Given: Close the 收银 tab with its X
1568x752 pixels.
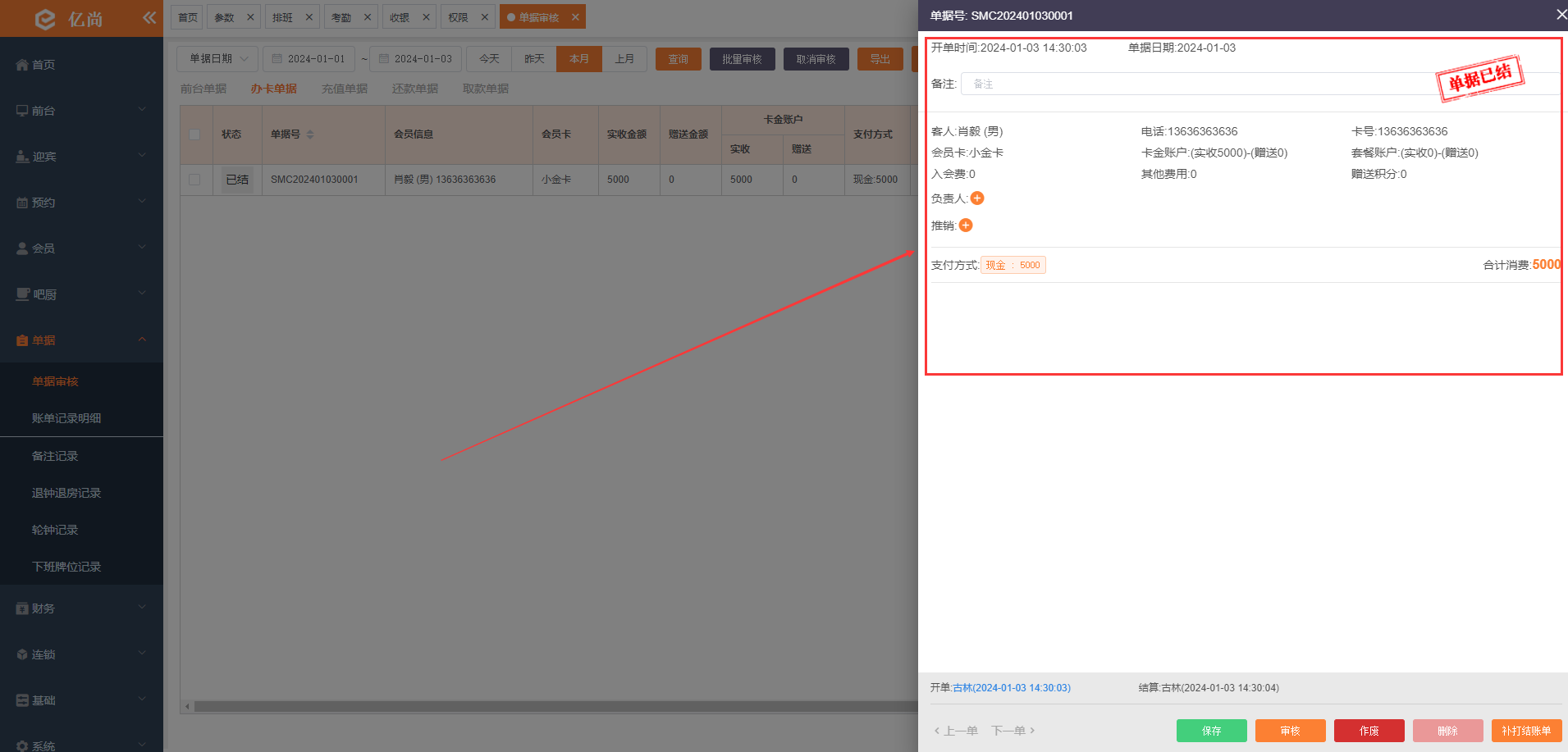Looking at the screenshot, I should click(x=426, y=17).
